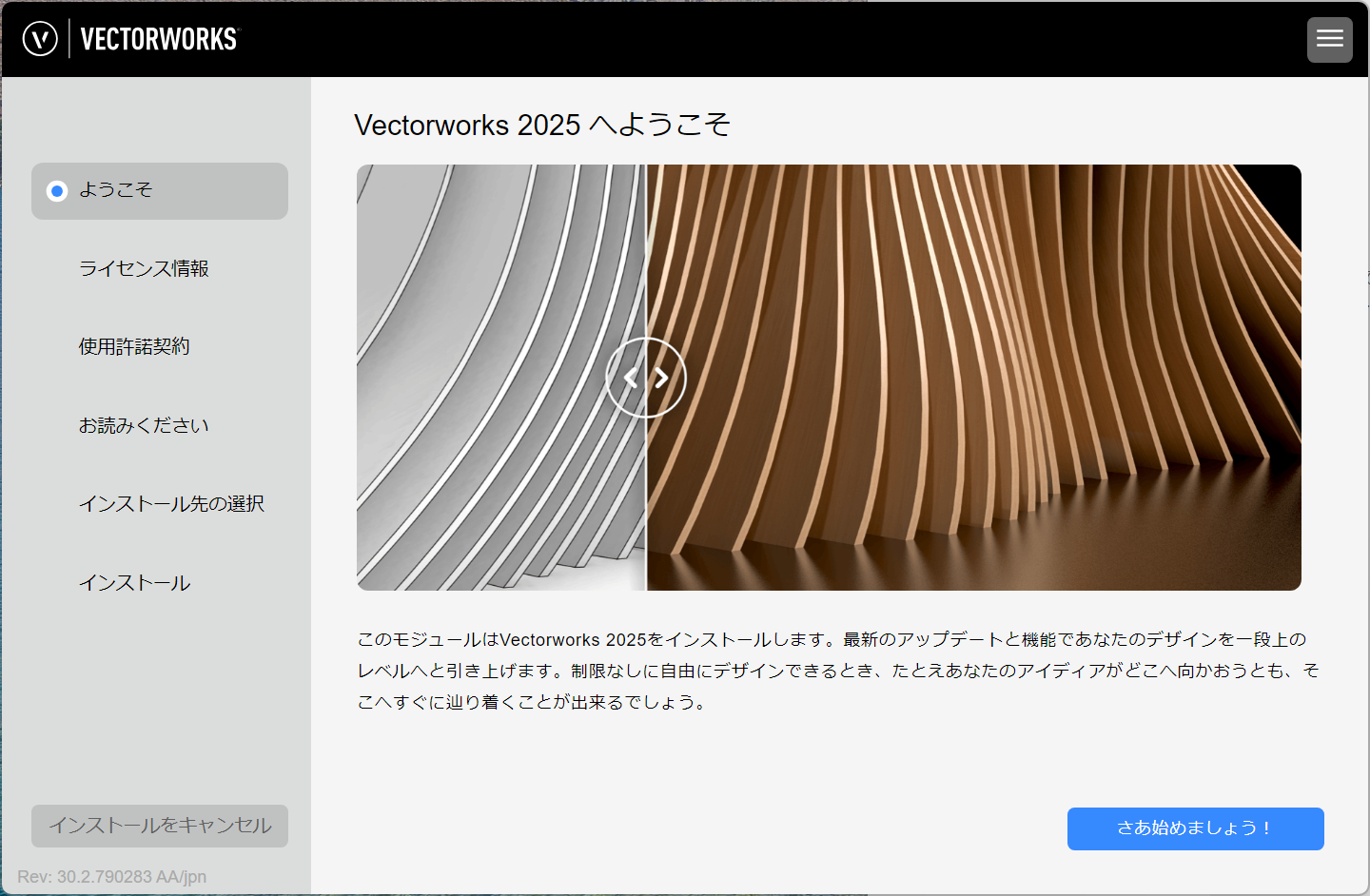
Task: Click the さあ始めましょう！ button
Action: (x=1196, y=828)
